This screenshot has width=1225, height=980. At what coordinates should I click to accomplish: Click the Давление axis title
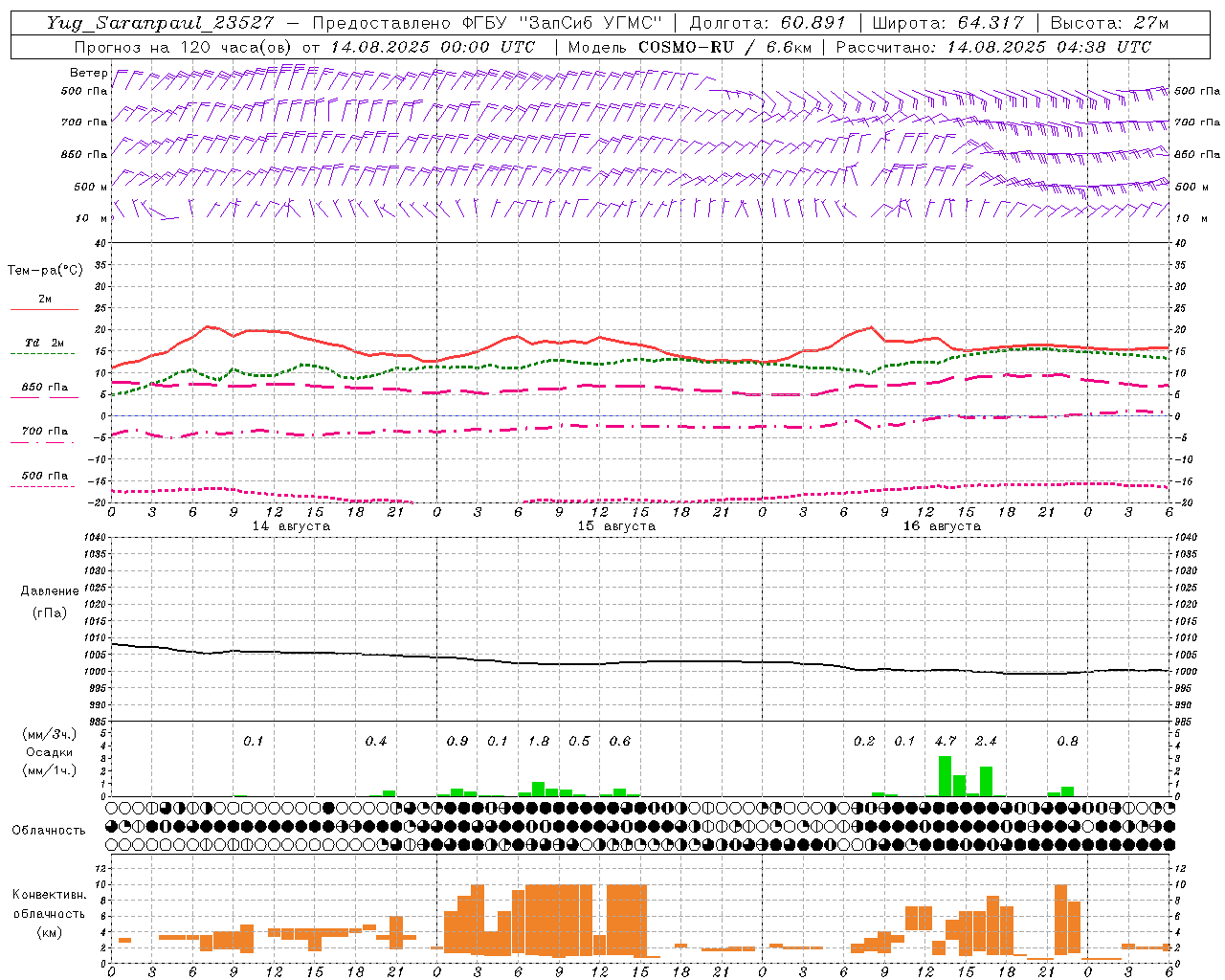50,591
